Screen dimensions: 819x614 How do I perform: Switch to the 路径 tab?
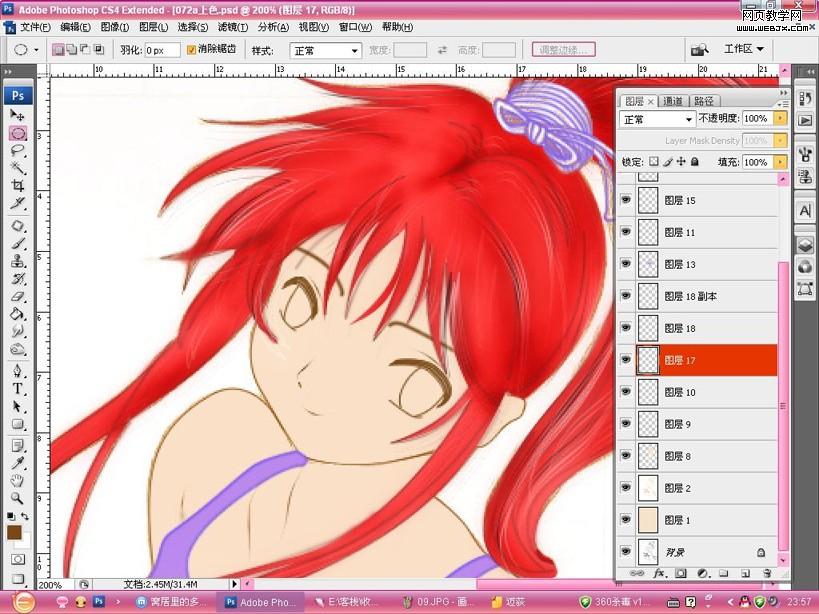pyautogui.click(x=704, y=101)
